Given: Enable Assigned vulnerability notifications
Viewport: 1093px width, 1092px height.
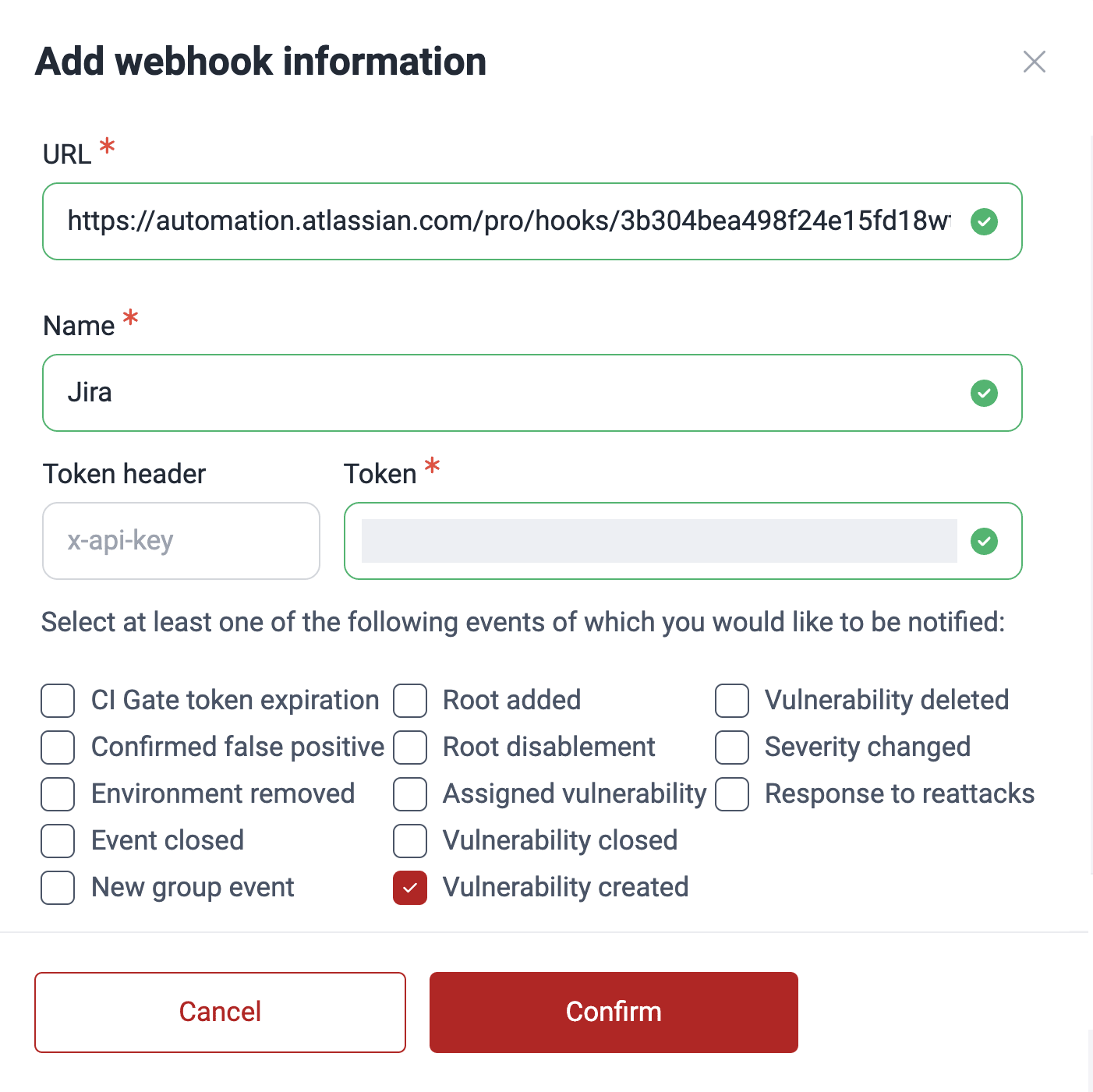Looking at the screenshot, I should click(x=410, y=793).
